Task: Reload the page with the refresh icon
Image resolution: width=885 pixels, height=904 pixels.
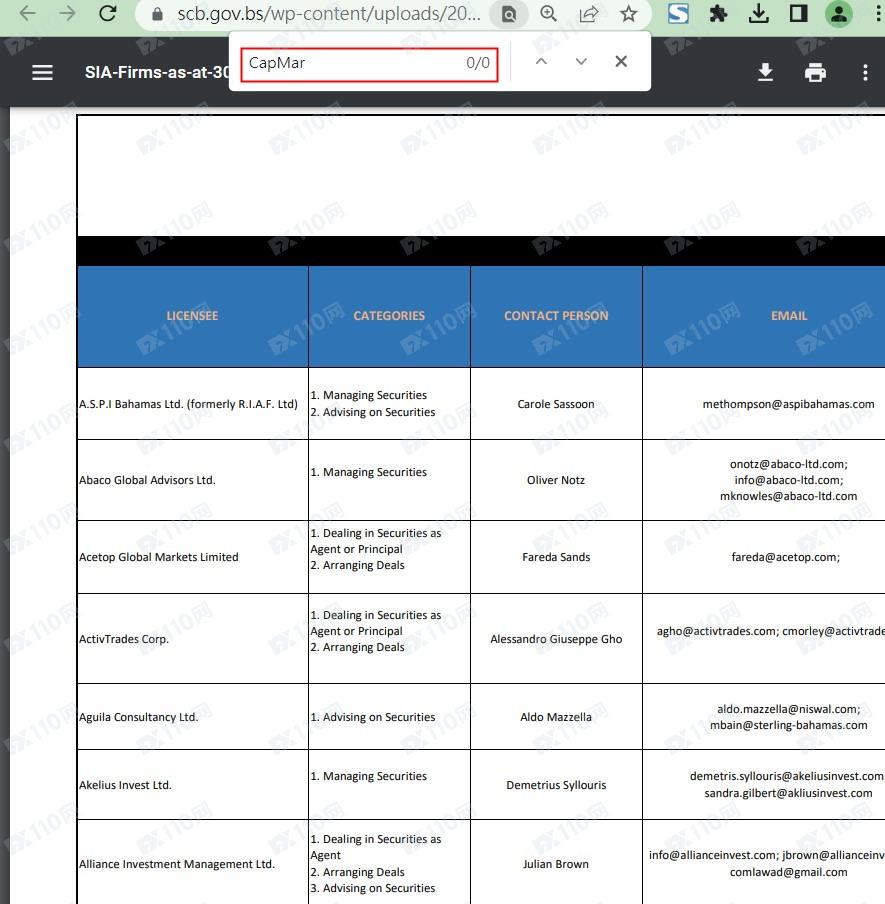Action: click(x=108, y=14)
